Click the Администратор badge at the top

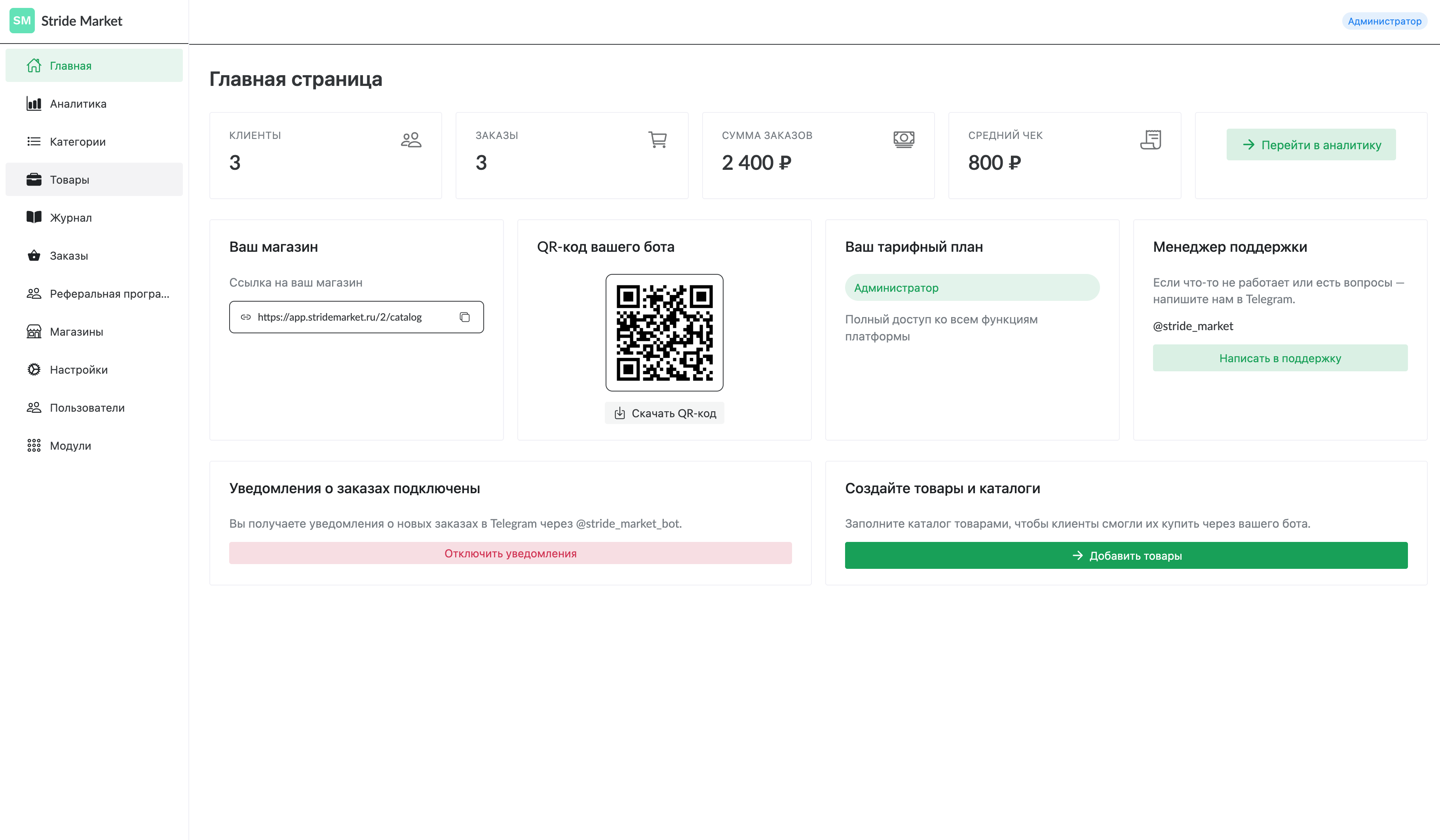[x=1385, y=21]
